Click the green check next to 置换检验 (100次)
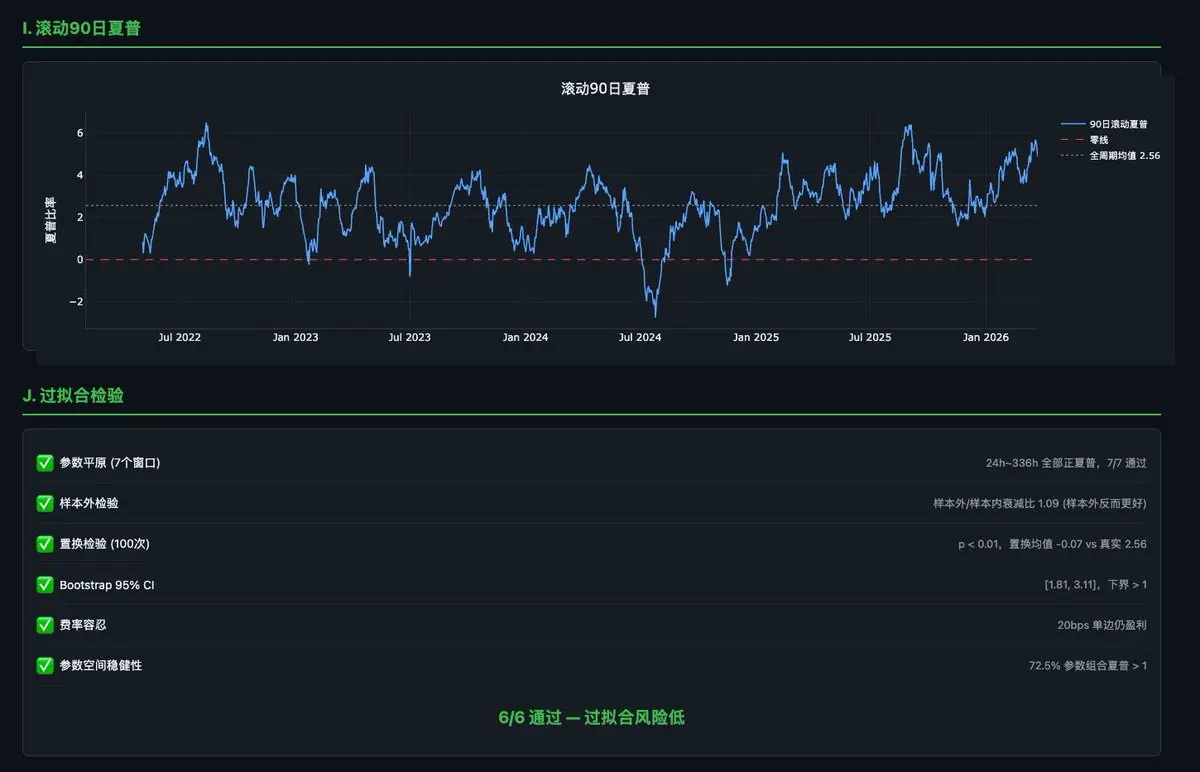The height and width of the screenshot is (772, 1200). 45,544
